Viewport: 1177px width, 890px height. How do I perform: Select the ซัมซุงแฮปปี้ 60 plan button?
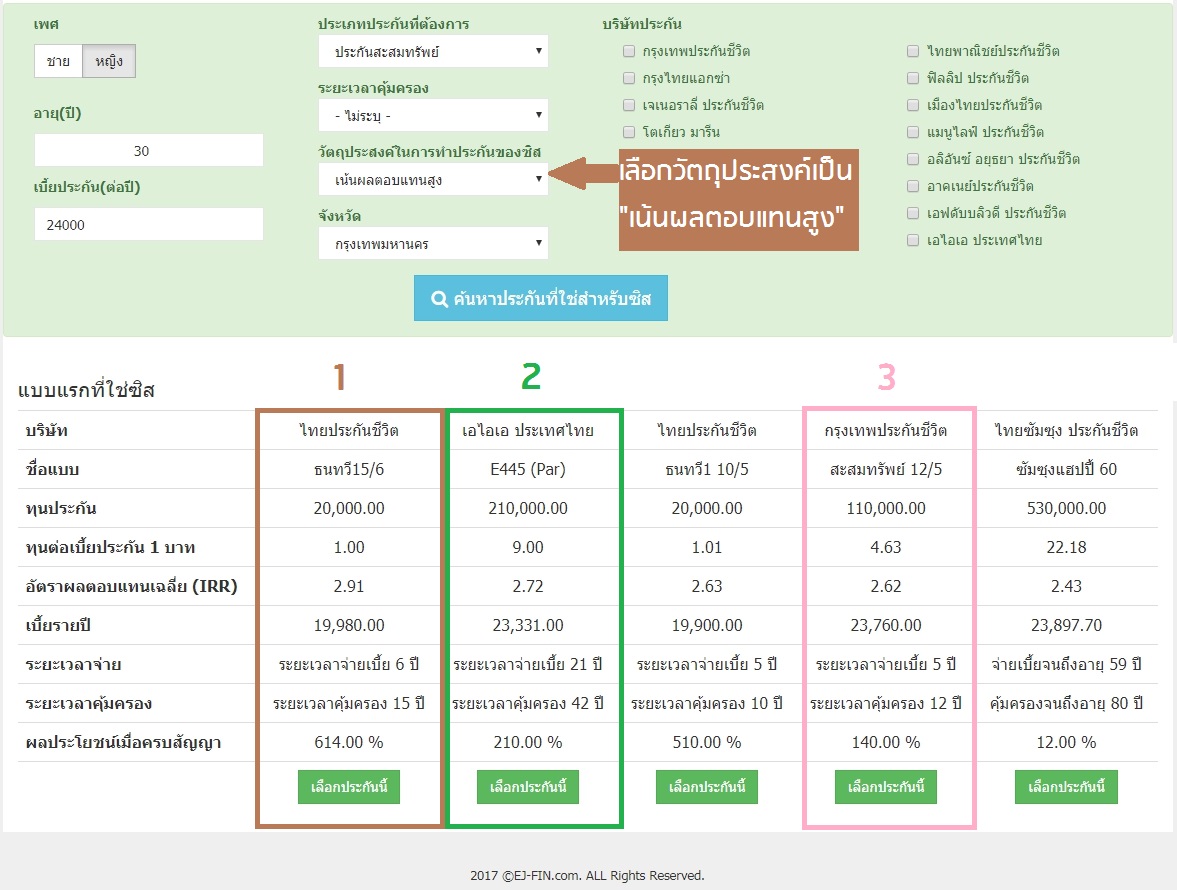click(1065, 787)
